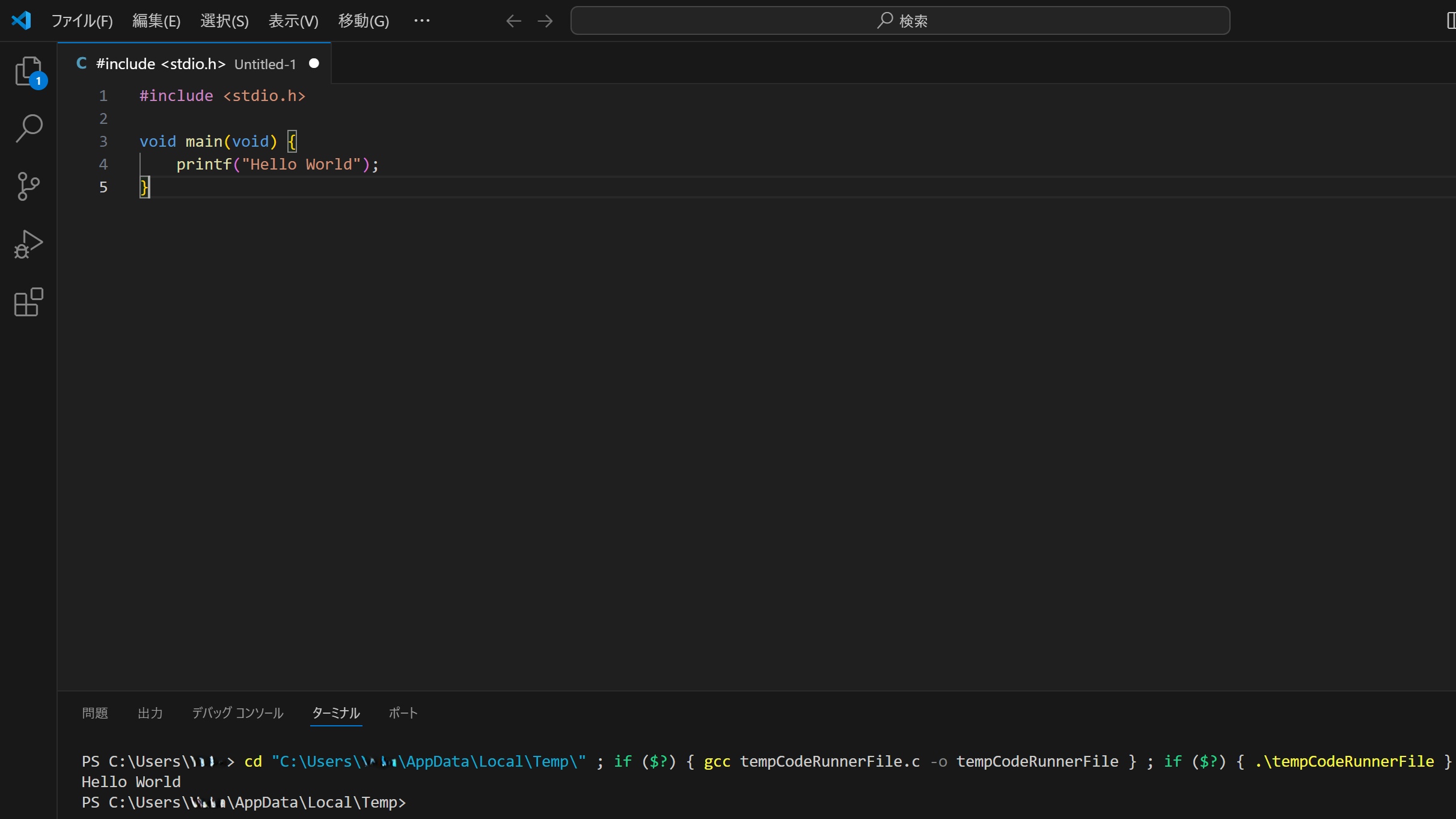Click "tempCodeRunnerFile.c" in the terminal
This screenshot has width=1456, height=819.
(x=830, y=761)
